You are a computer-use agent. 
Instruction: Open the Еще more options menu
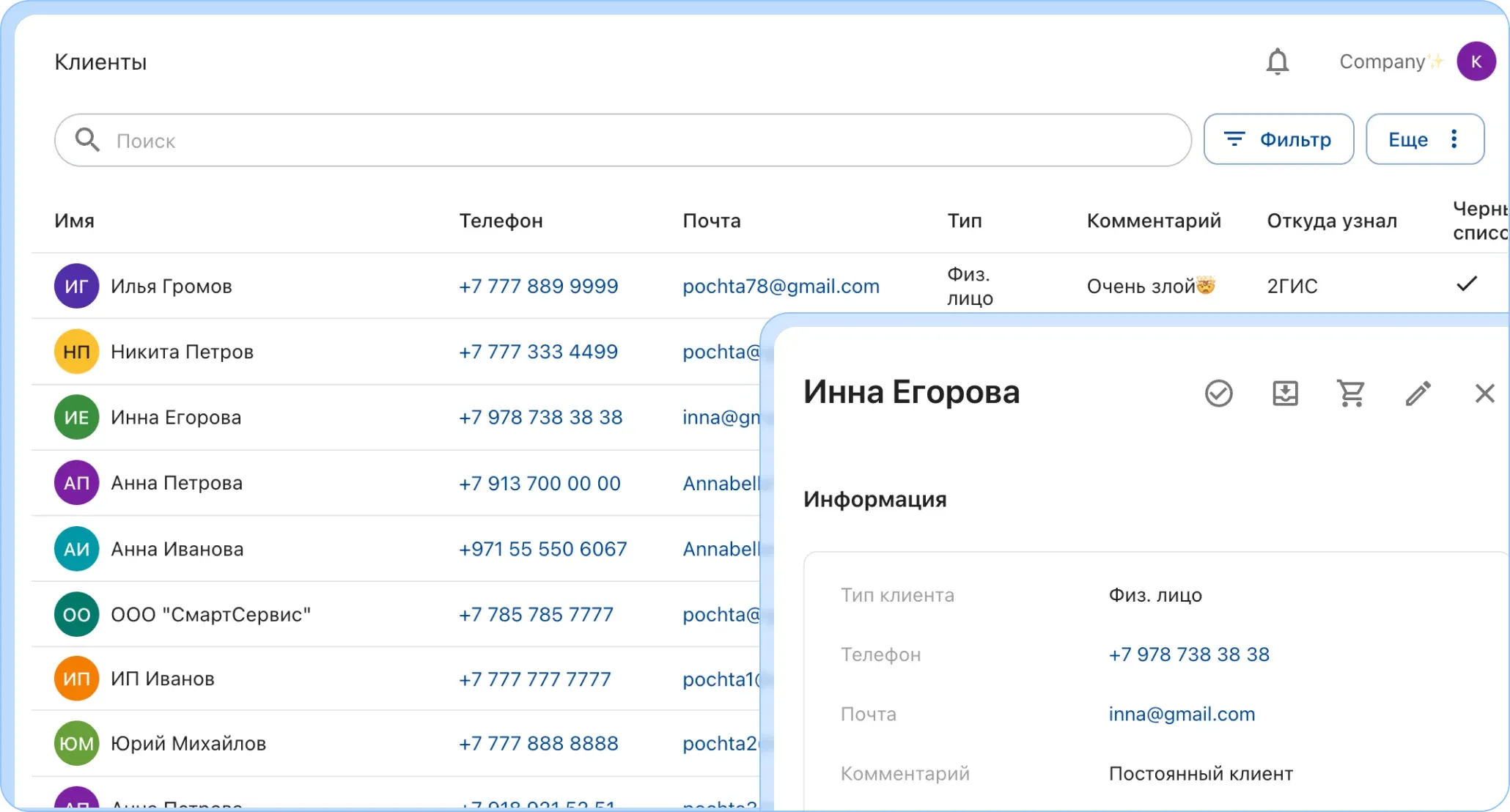coord(1425,139)
